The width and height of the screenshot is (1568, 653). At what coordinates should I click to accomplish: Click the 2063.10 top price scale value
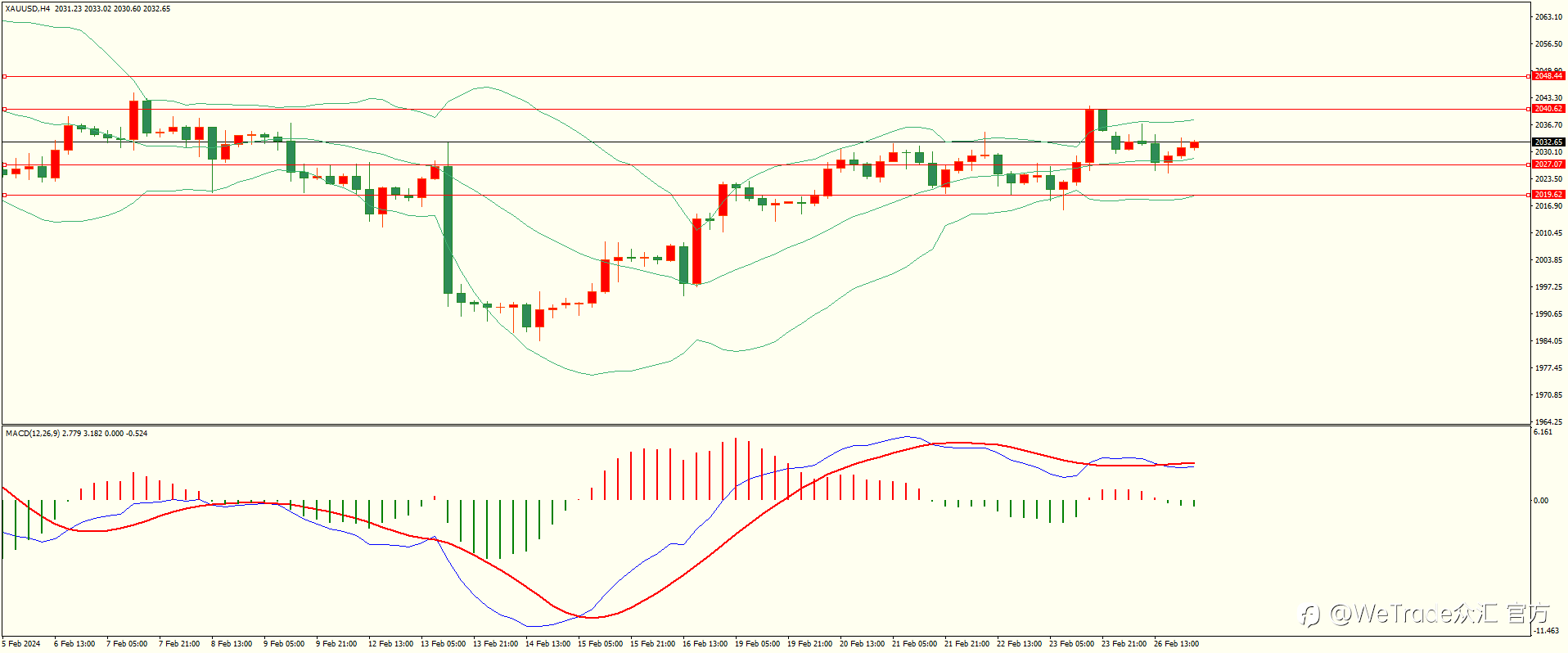tap(1548, 16)
